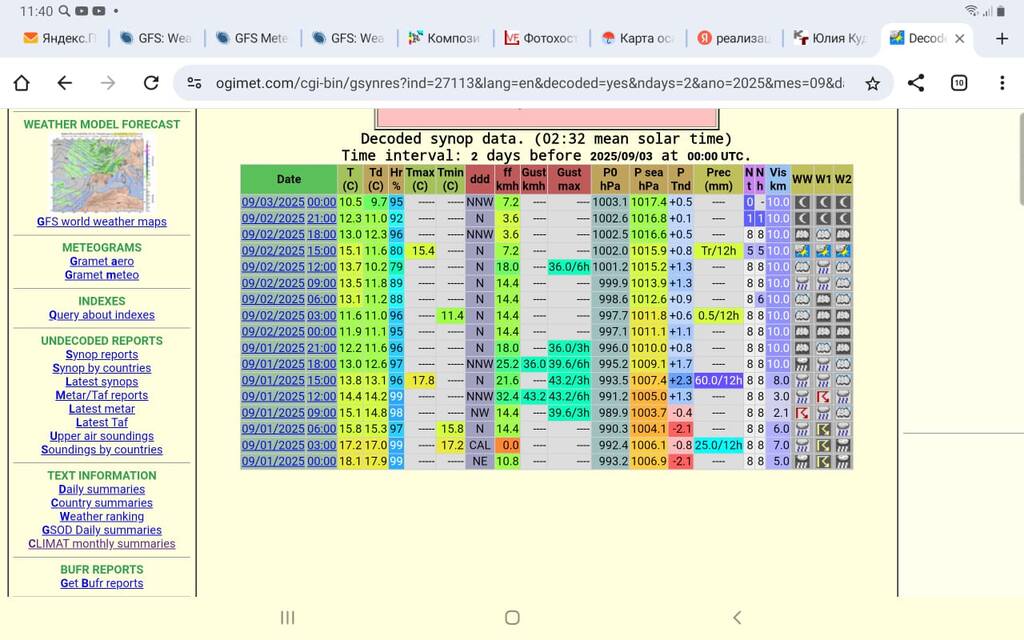Viewport: 1024px width, 640px height.
Task: Reload the page with refresh icon
Action: pyautogui.click(x=151, y=83)
